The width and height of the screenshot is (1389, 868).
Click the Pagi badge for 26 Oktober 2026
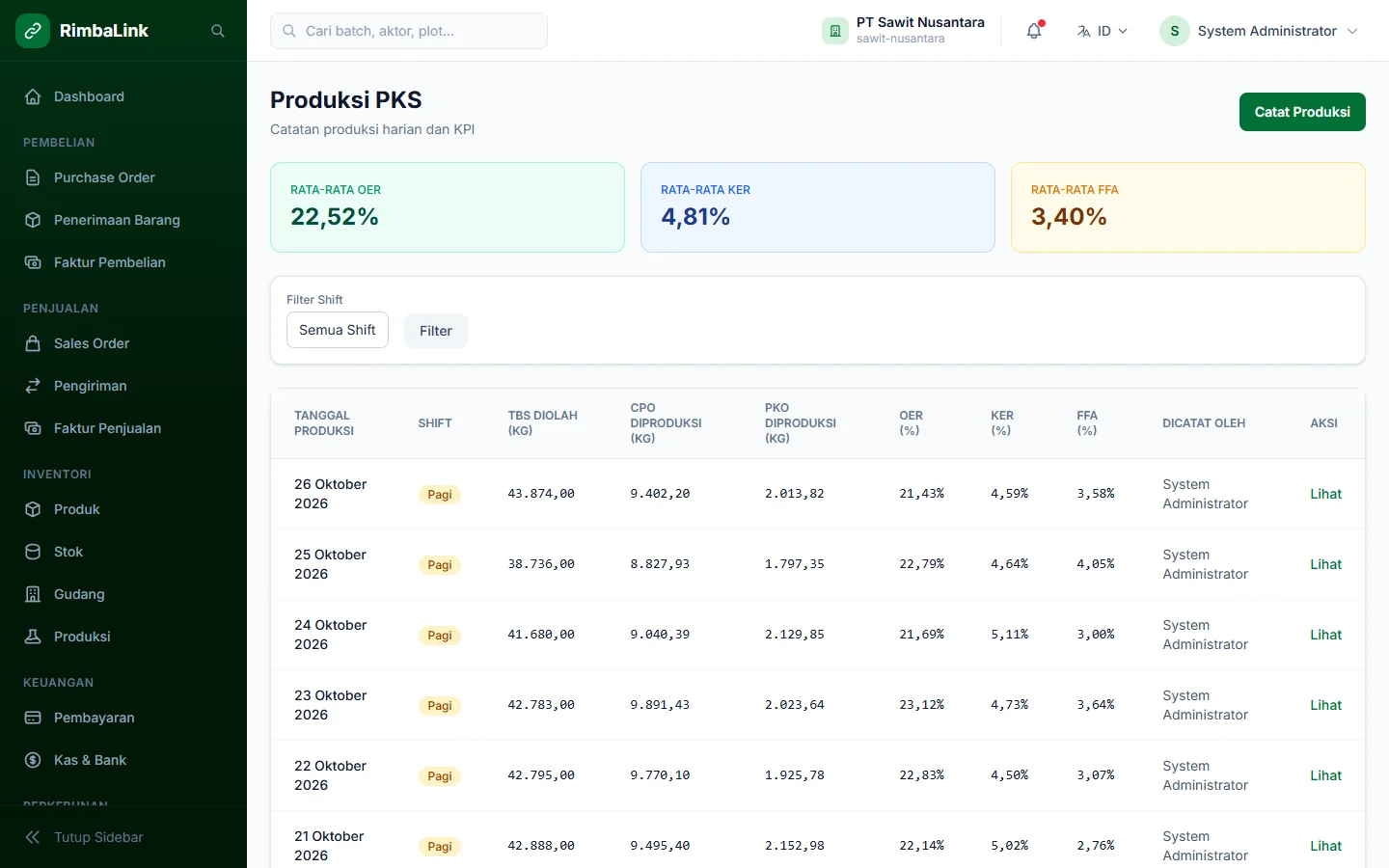(x=440, y=495)
